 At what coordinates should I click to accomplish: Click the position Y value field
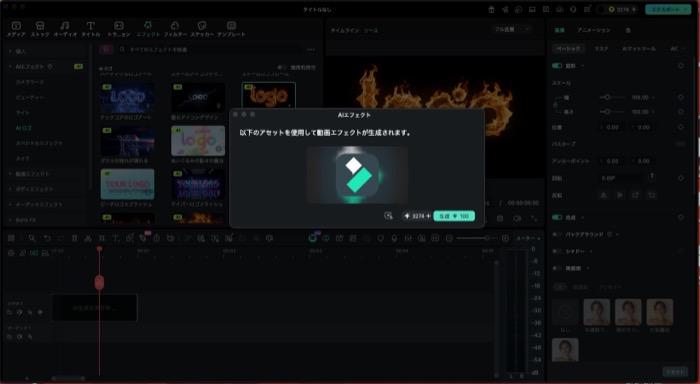[x=644, y=127]
